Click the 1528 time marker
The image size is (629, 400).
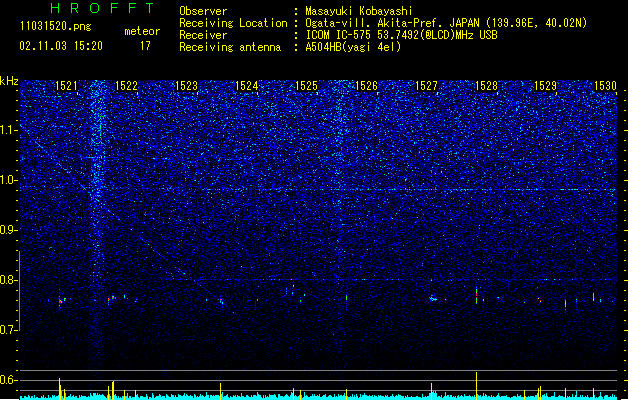tap(486, 86)
